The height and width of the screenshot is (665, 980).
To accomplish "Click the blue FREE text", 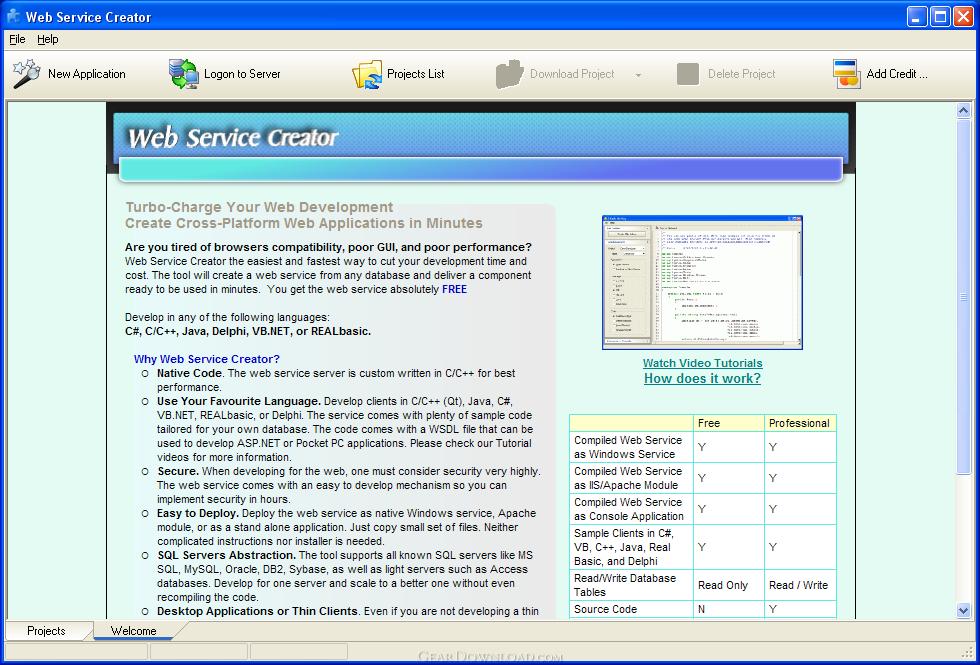I will coord(454,289).
